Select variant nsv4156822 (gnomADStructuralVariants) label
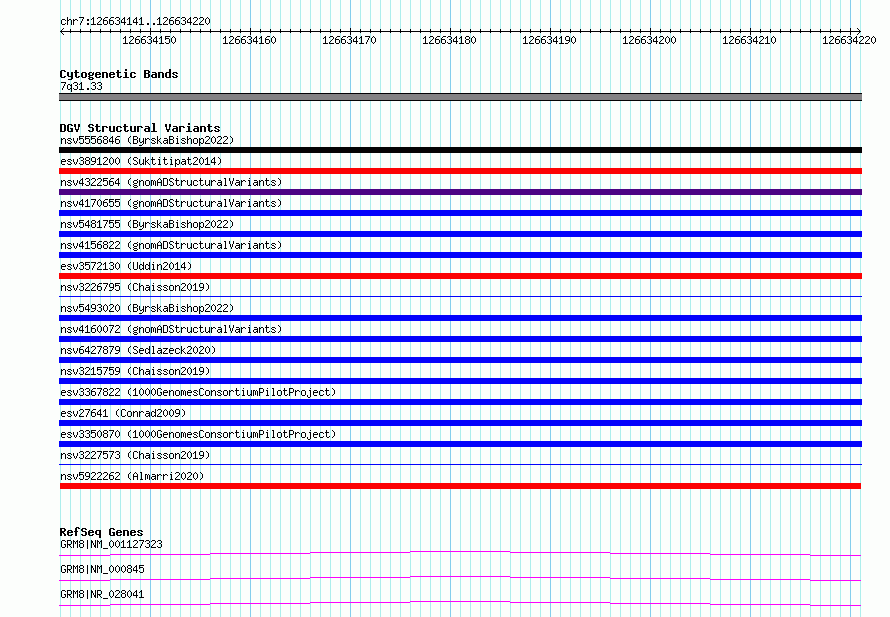 [x=171, y=245]
